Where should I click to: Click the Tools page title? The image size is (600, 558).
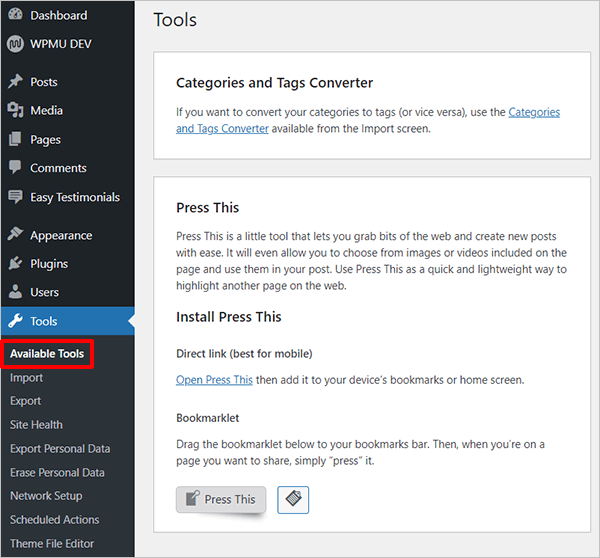point(175,20)
